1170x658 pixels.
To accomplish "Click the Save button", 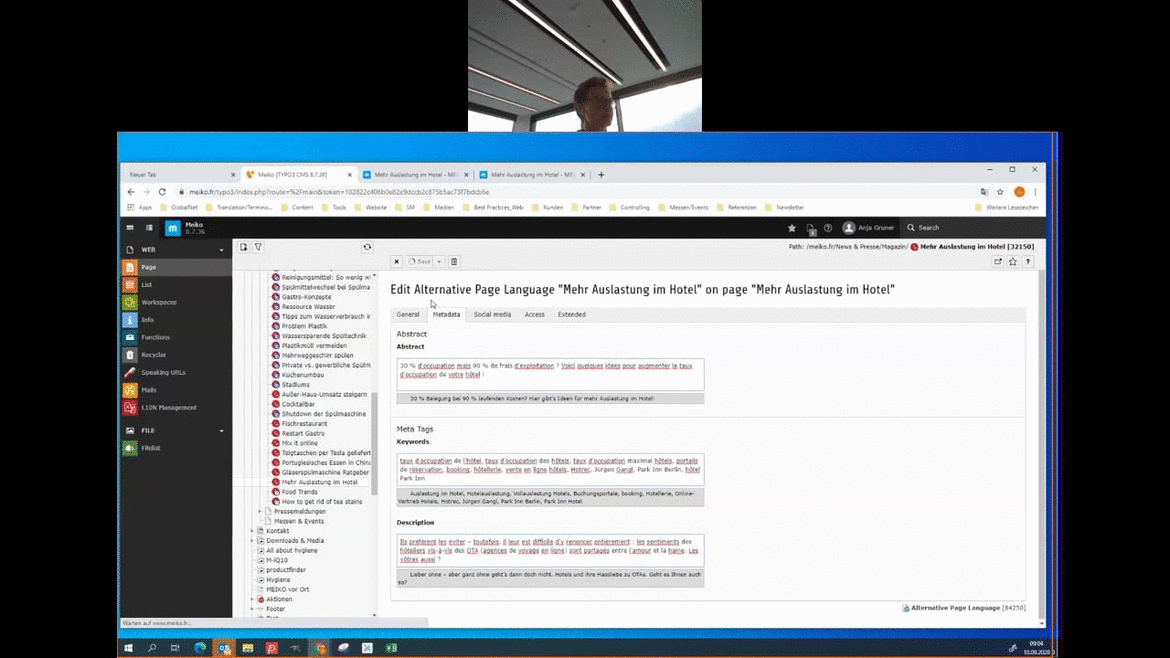I will tap(420, 262).
